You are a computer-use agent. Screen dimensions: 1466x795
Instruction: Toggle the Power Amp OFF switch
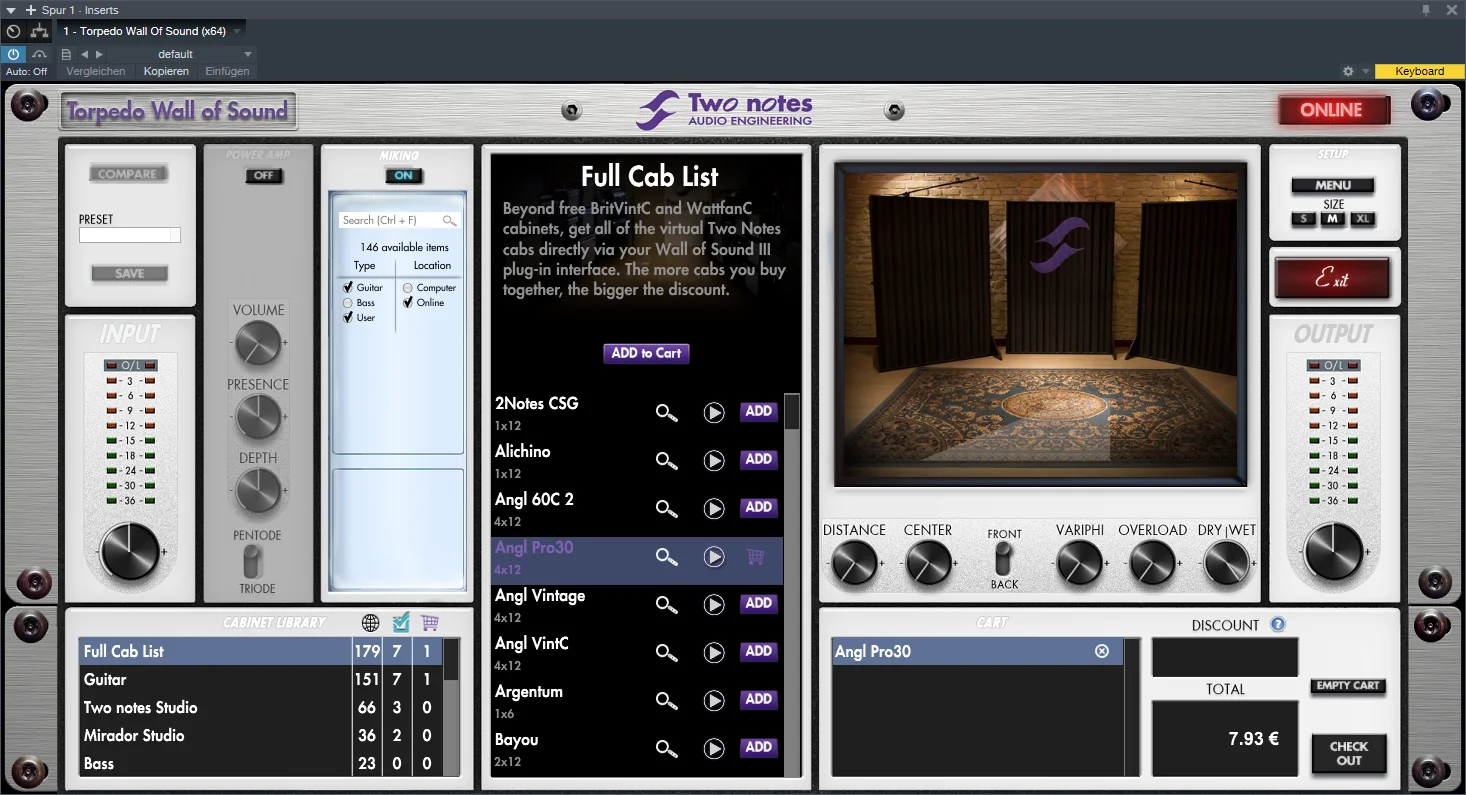[x=264, y=176]
